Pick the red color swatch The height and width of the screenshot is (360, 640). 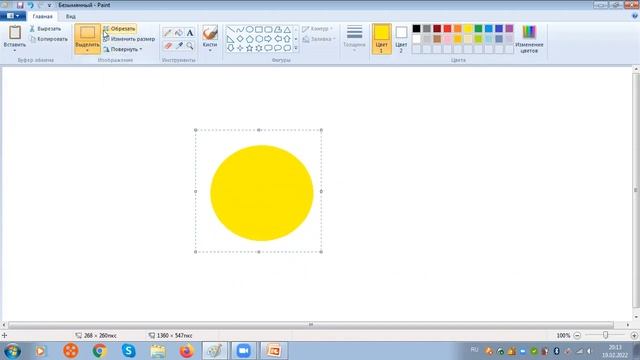tap(447, 29)
